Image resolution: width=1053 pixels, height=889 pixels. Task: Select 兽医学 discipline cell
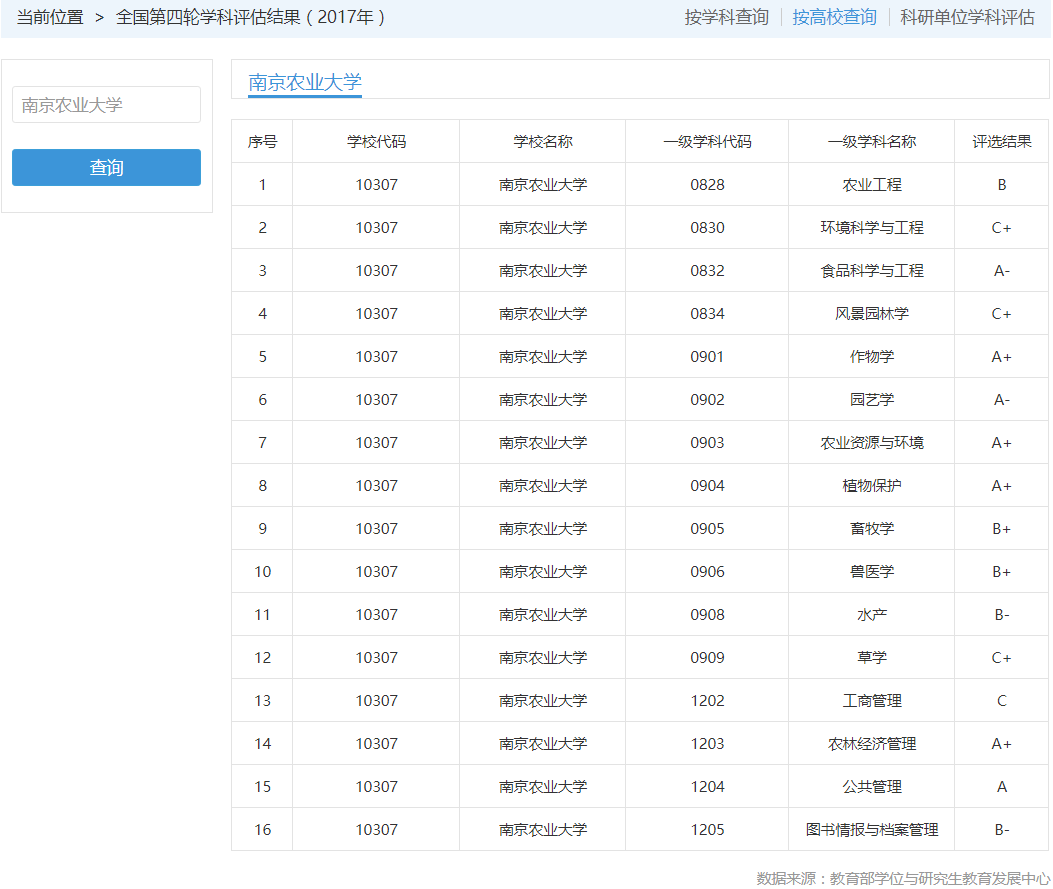[872, 571]
